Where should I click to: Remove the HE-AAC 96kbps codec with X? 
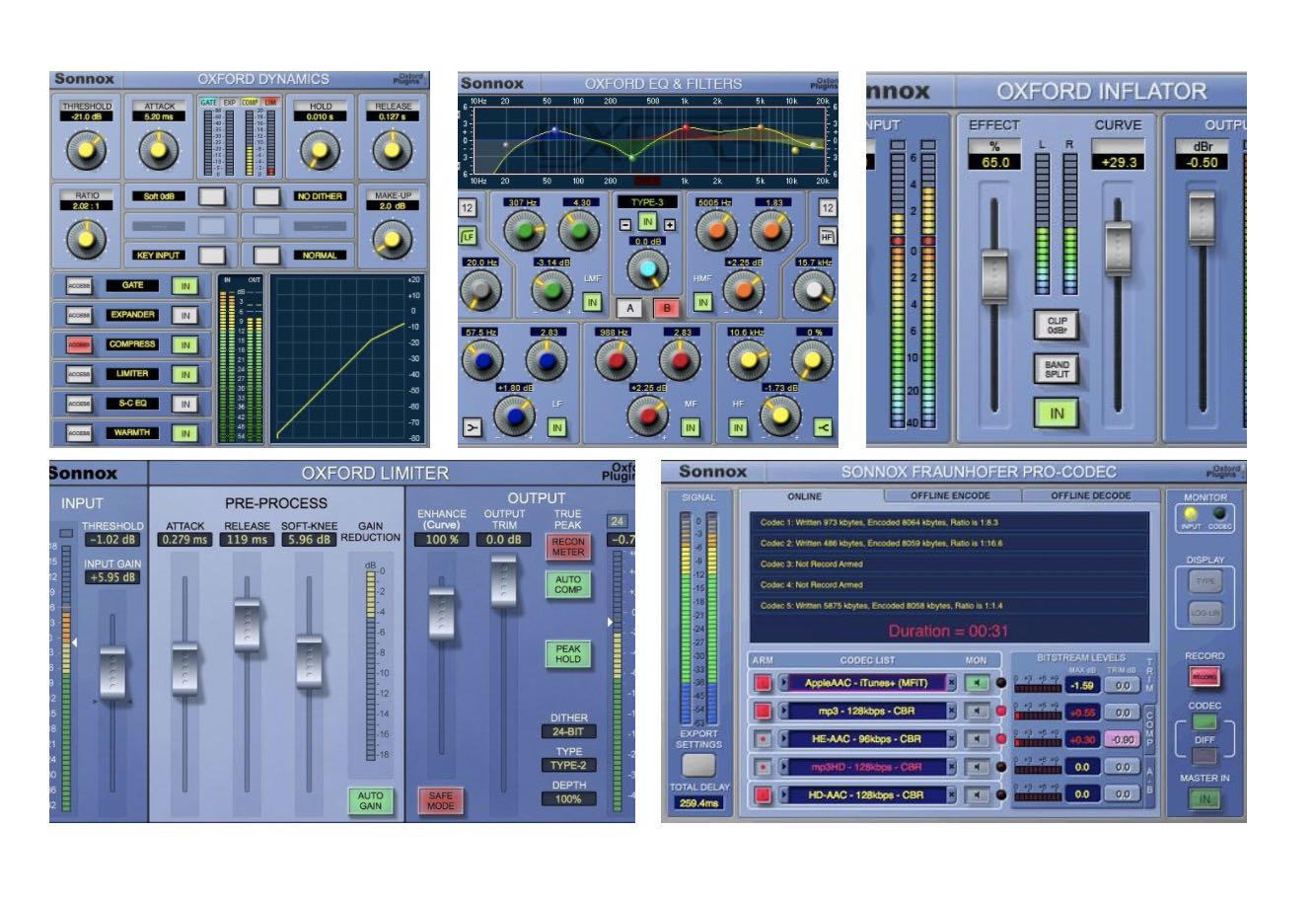pos(951,738)
